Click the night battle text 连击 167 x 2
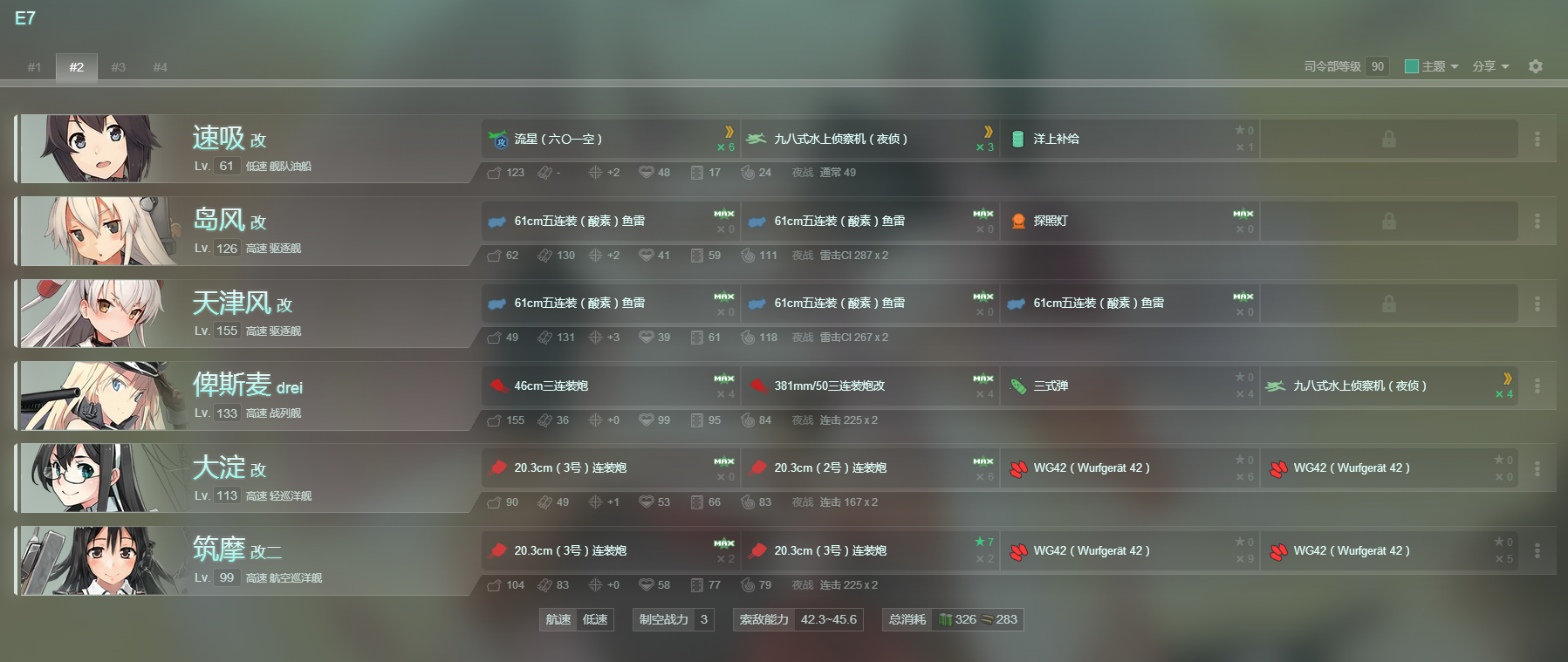This screenshot has height=662, width=1568. pyautogui.click(x=849, y=502)
